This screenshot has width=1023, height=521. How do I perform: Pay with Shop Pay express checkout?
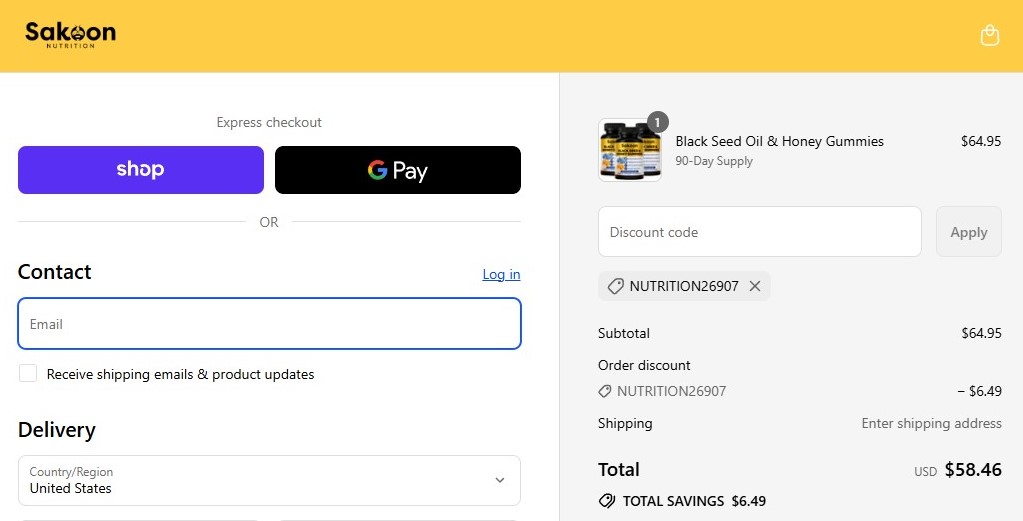pos(141,170)
